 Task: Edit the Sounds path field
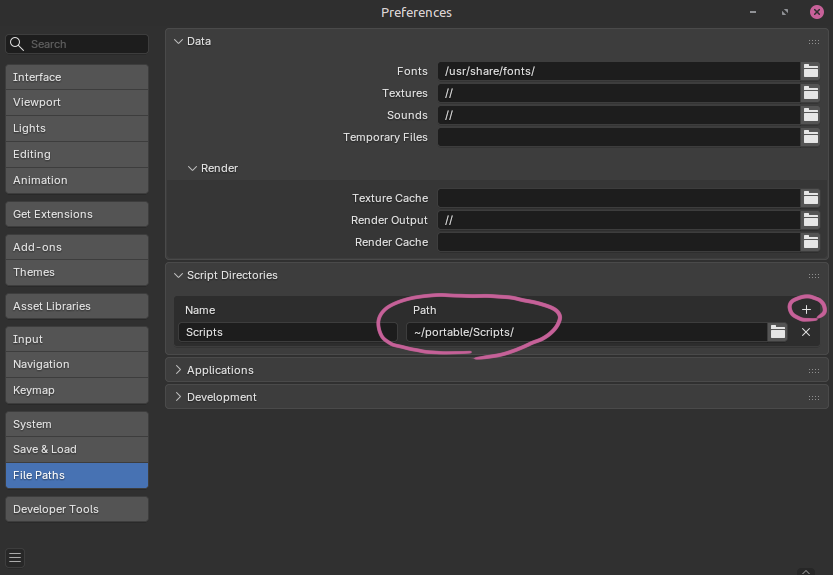(619, 115)
